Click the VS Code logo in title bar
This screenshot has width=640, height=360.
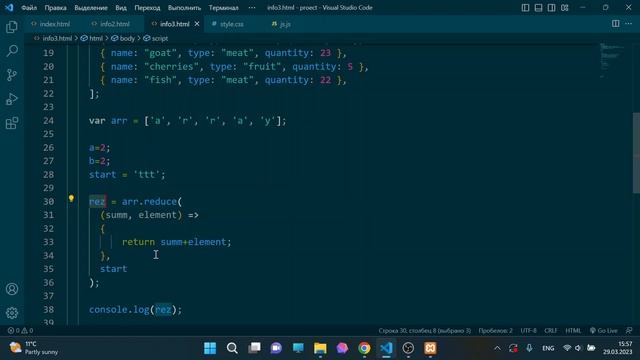[9, 7]
